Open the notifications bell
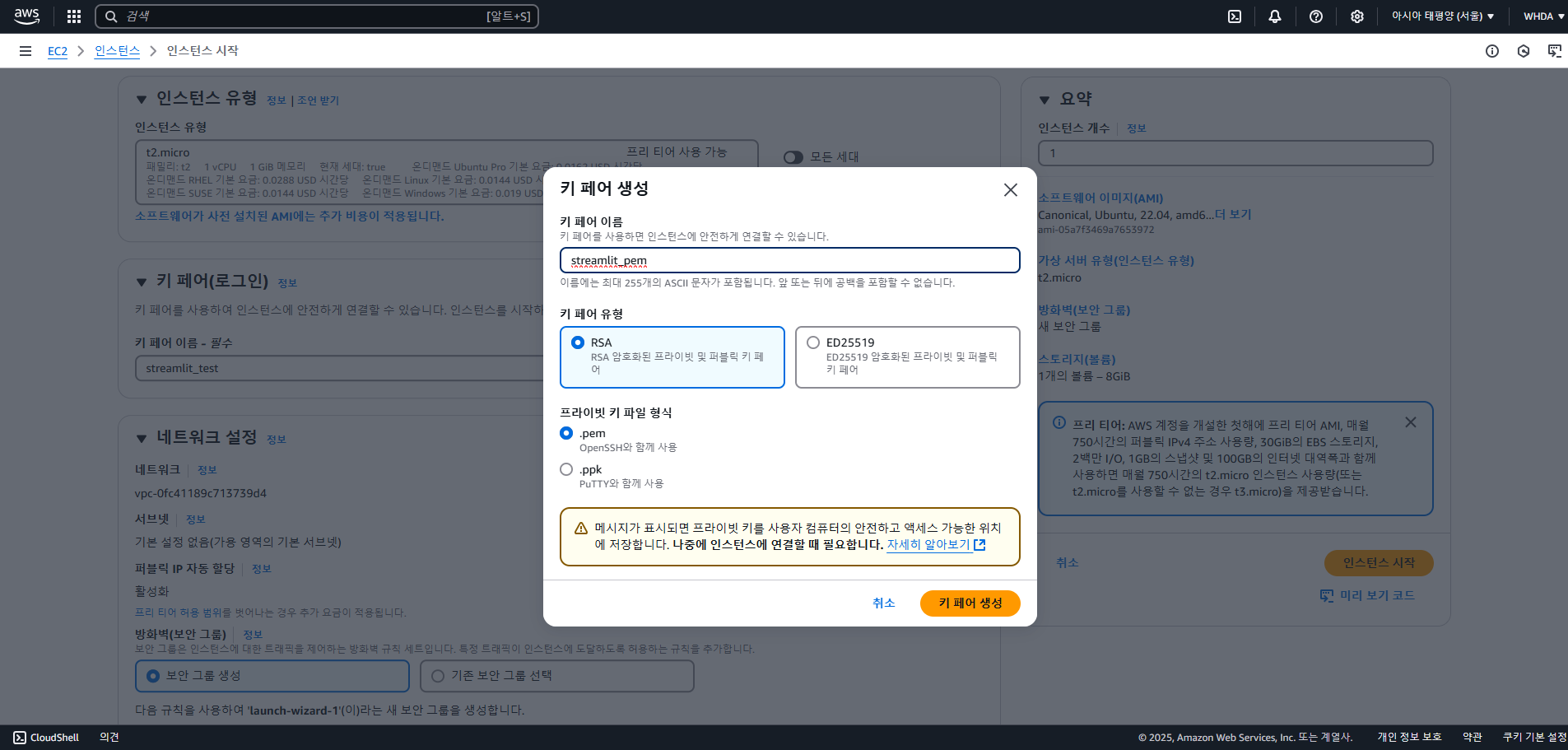 1275,16
